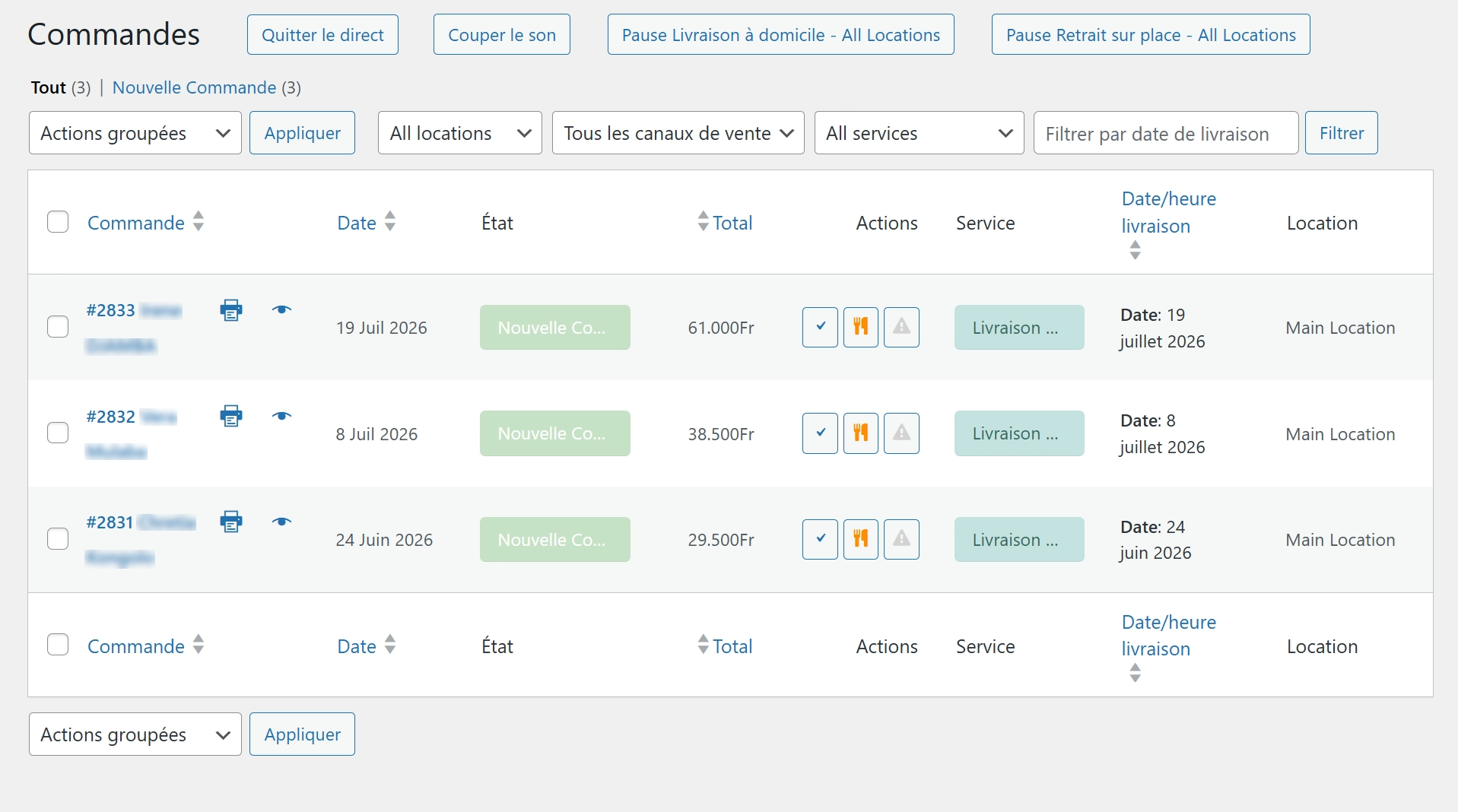Image resolution: width=1458 pixels, height=812 pixels.
Task: Sort by Date column in header
Action: tap(367, 222)
